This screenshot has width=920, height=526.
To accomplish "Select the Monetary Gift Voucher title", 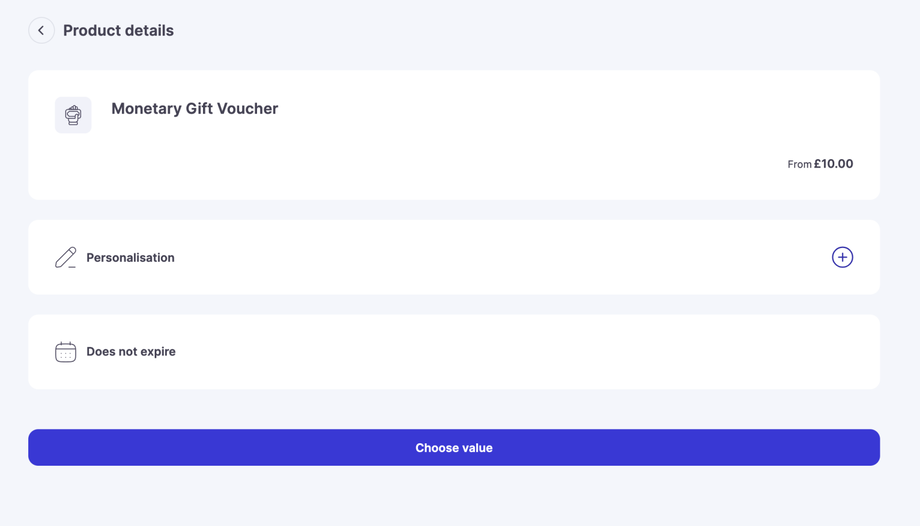I will (194, 109).
